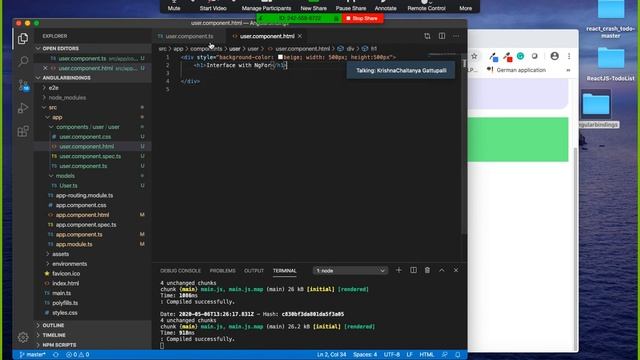Click the feedback icon in status bar
This screenshot has height=360, width=640.
(444, 355)
